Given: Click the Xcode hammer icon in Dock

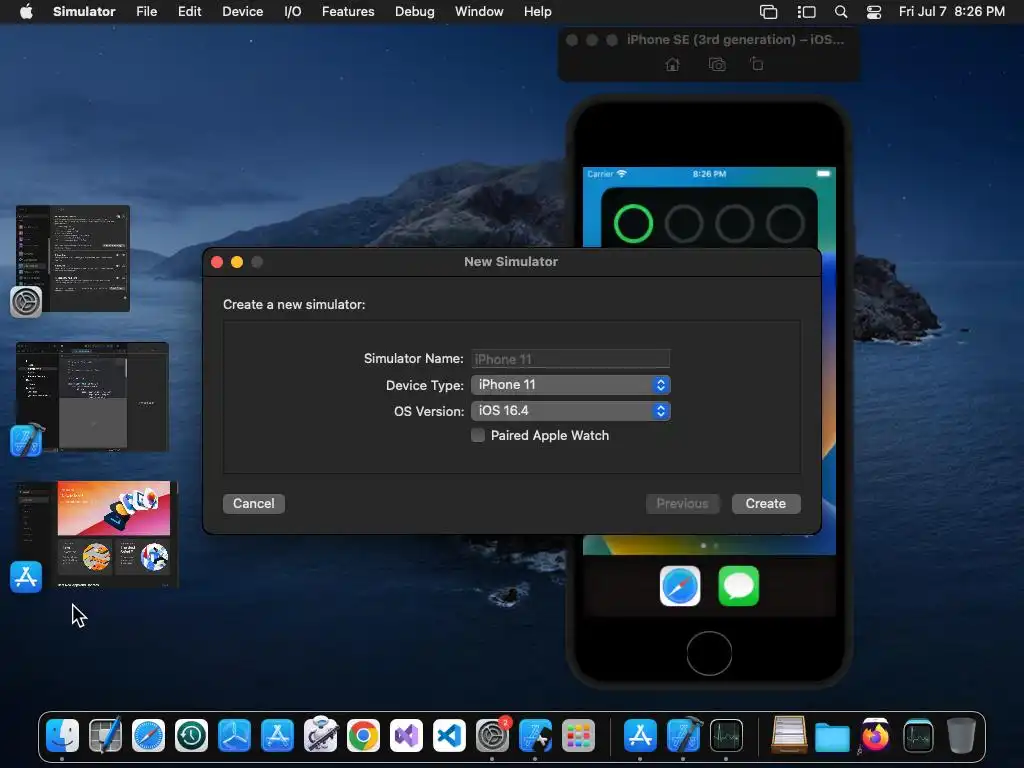Looking at the screenshot, I should (x=683, y=736).
